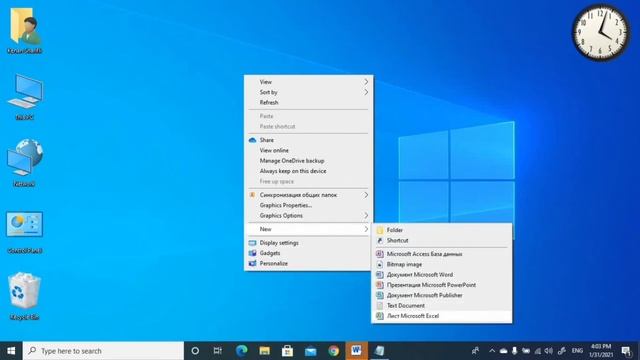Select Personalize in the context menu
This screenshot has width=640, height=360.
tap(308, 263)
